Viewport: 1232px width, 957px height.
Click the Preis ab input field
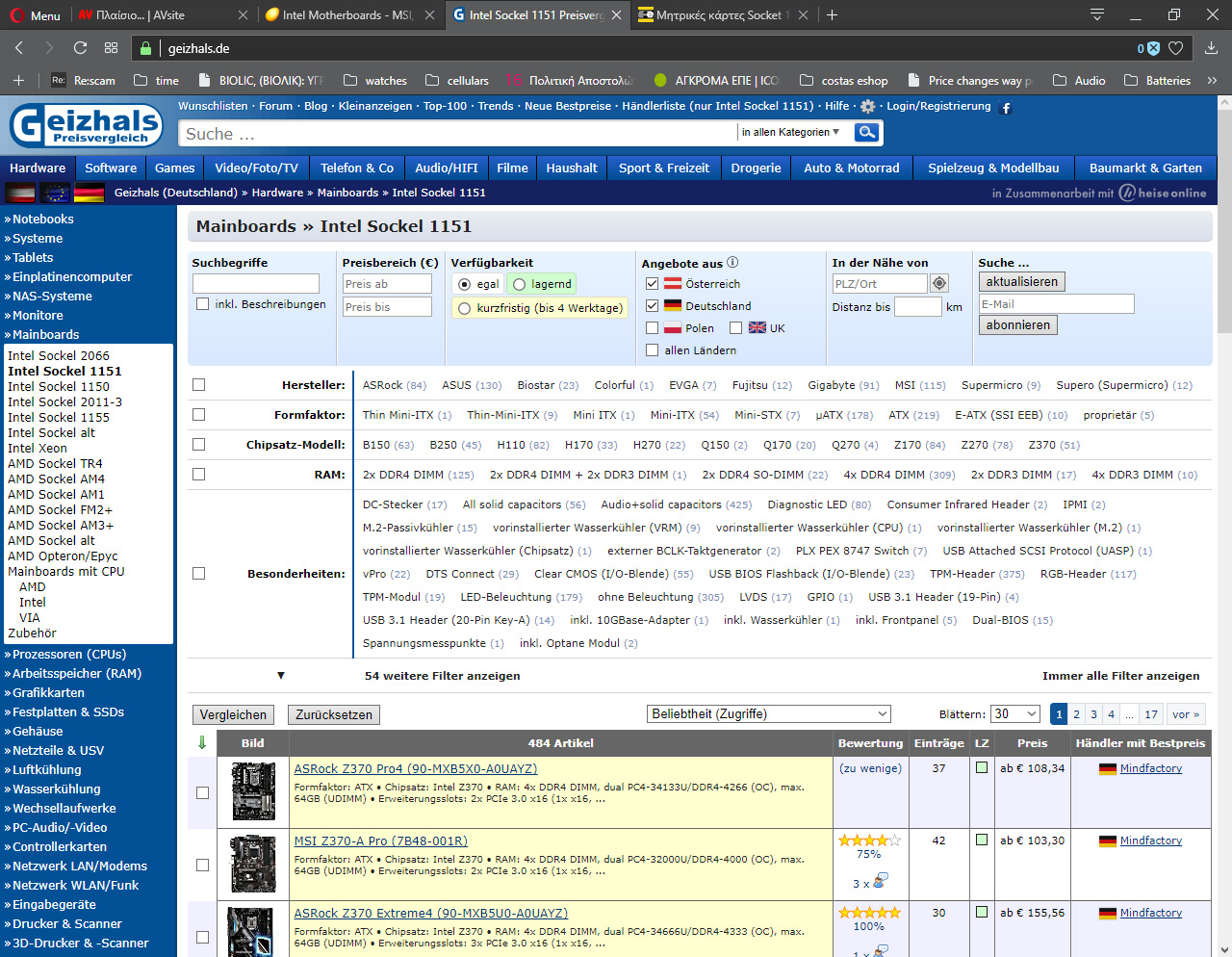[387, 283]
